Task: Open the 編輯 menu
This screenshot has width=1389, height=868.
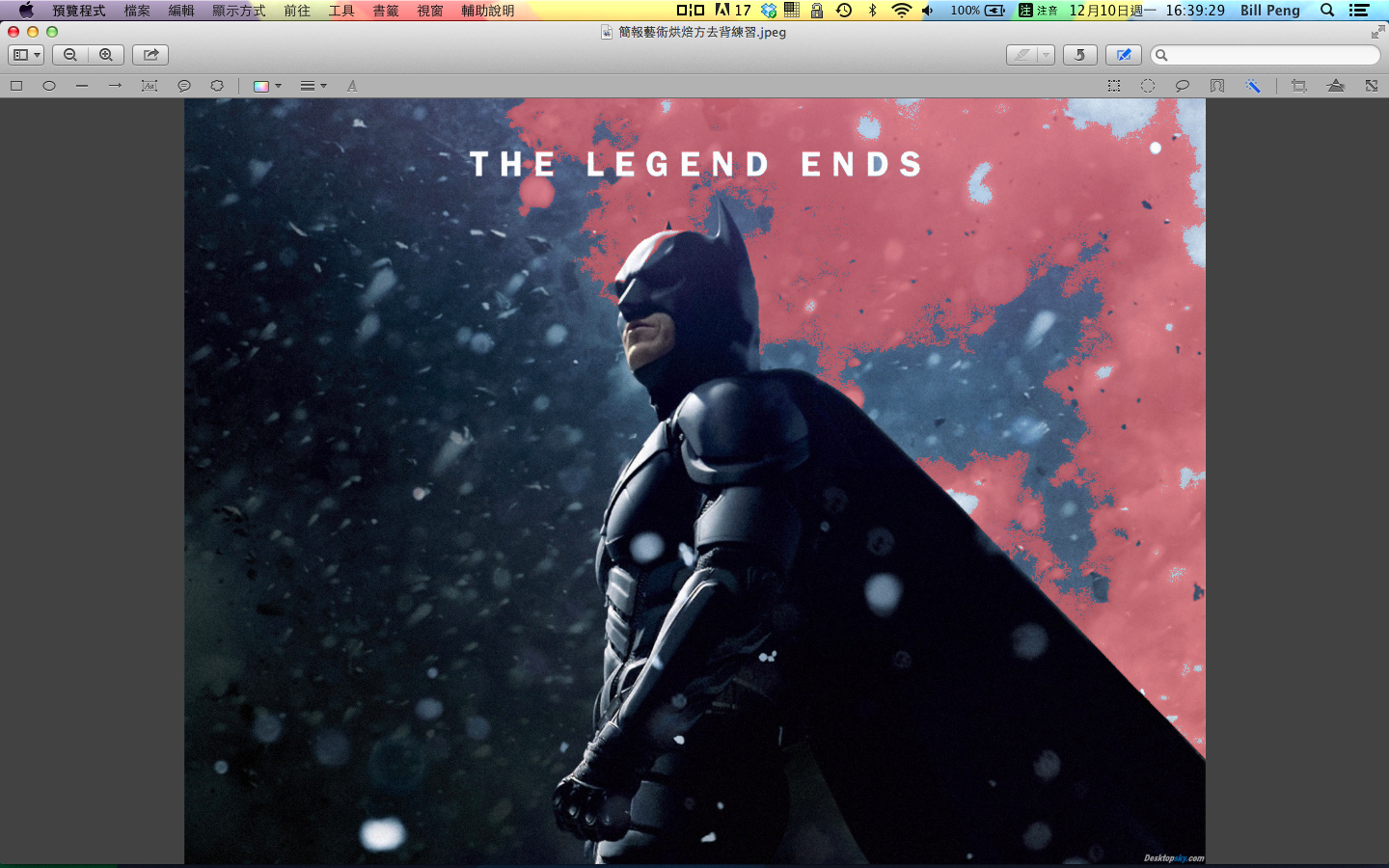Action: (181, 11)
